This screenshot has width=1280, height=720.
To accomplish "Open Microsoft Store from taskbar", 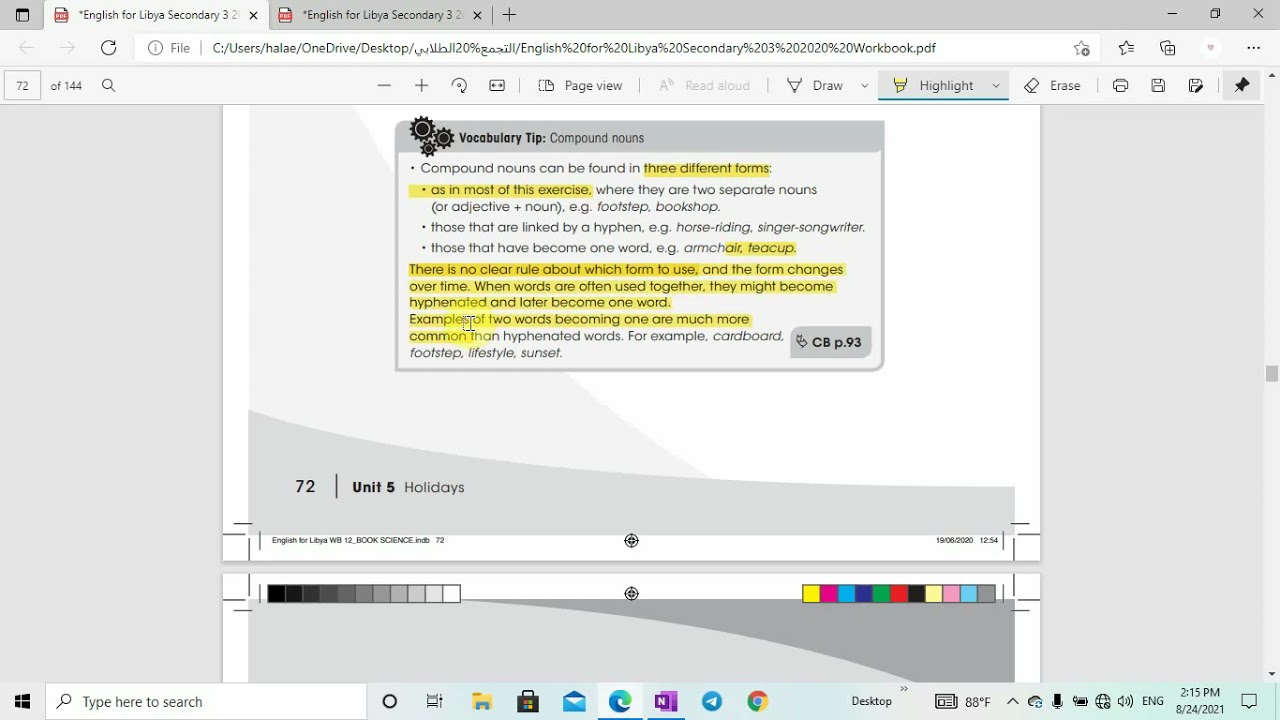I will tap(528, 702).
